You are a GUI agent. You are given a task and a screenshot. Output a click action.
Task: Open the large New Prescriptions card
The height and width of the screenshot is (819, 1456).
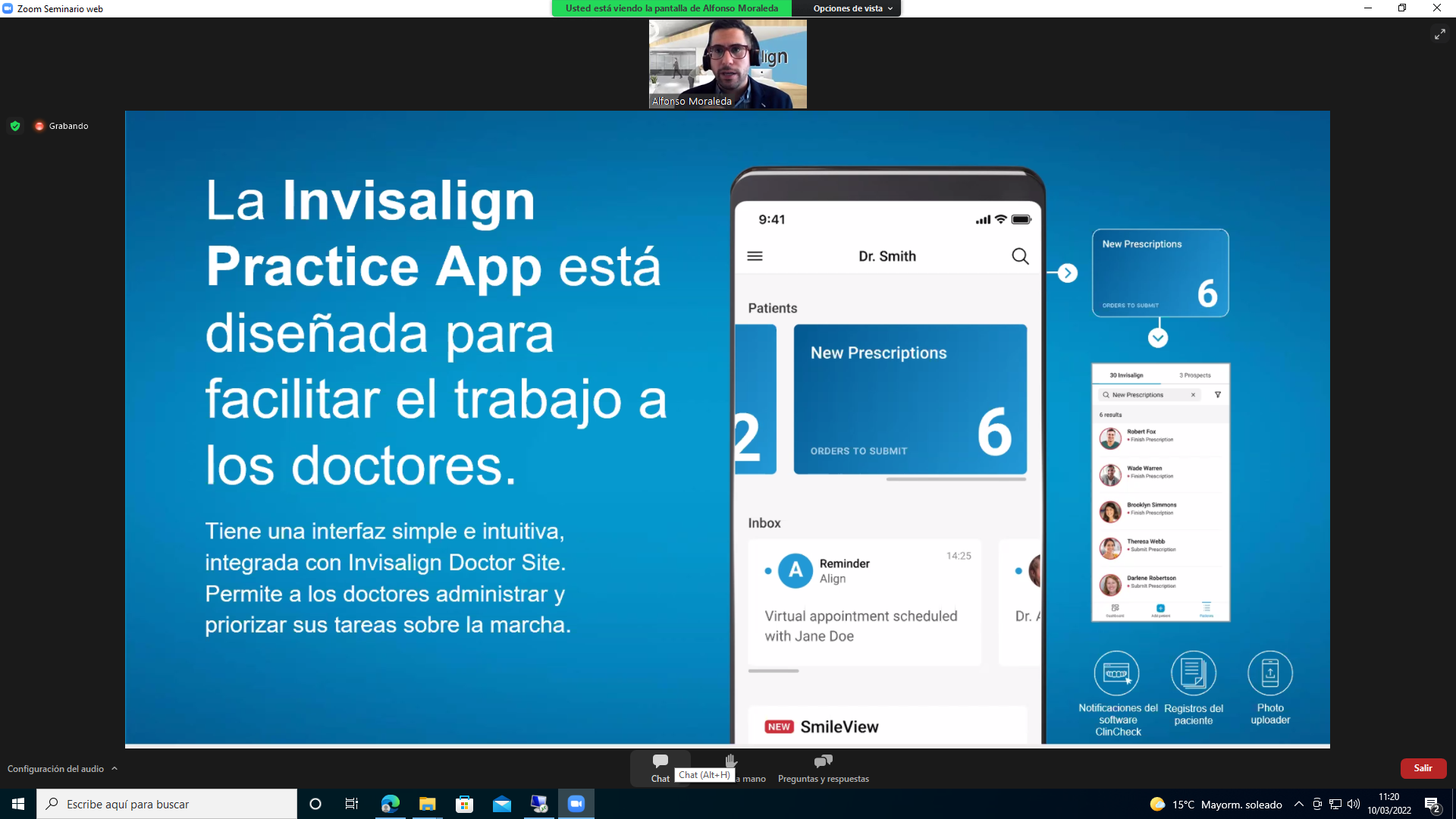pos(910,400)
